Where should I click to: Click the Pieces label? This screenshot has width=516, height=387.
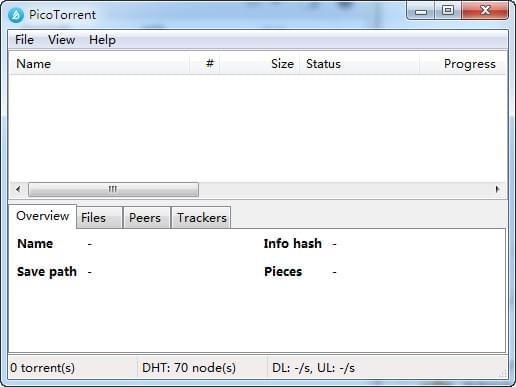pyautogui.click(x=283, y=272)
